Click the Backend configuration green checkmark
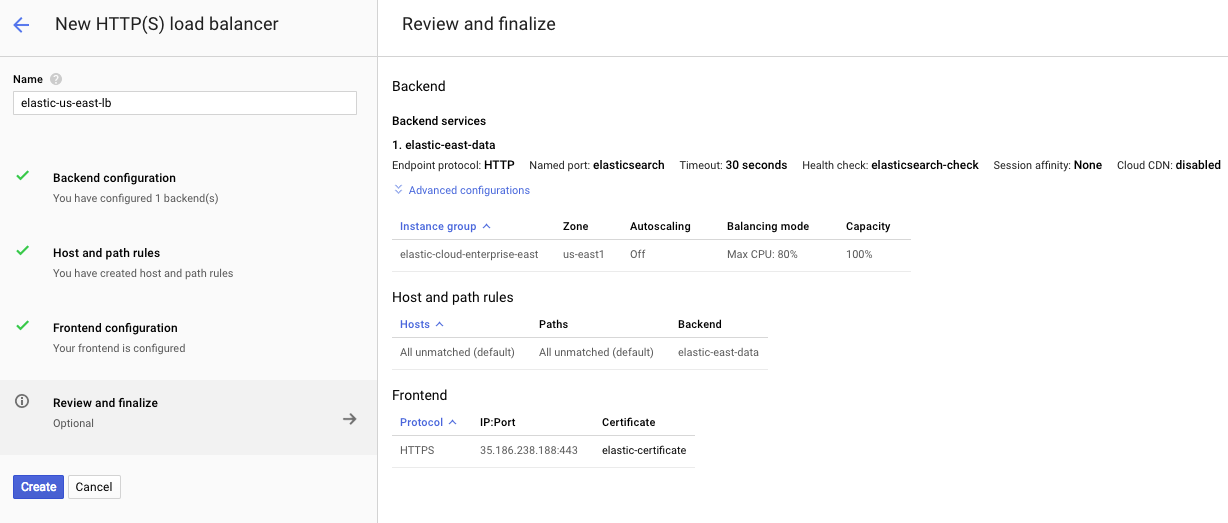This screenshot has width=1228, height=523. pos(22,176)
